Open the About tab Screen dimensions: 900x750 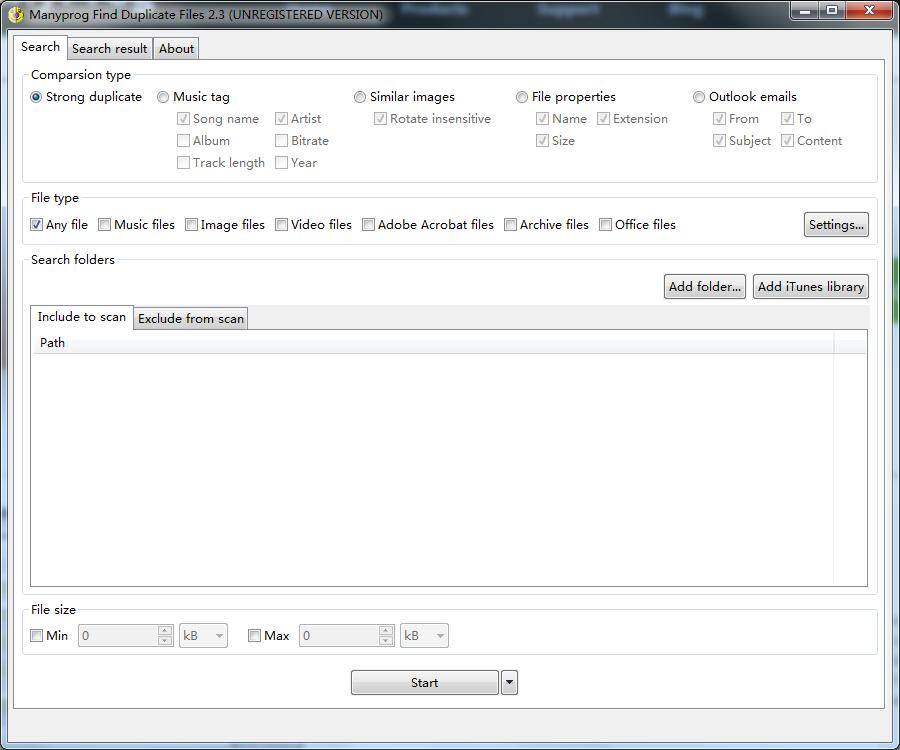point(176,49)
